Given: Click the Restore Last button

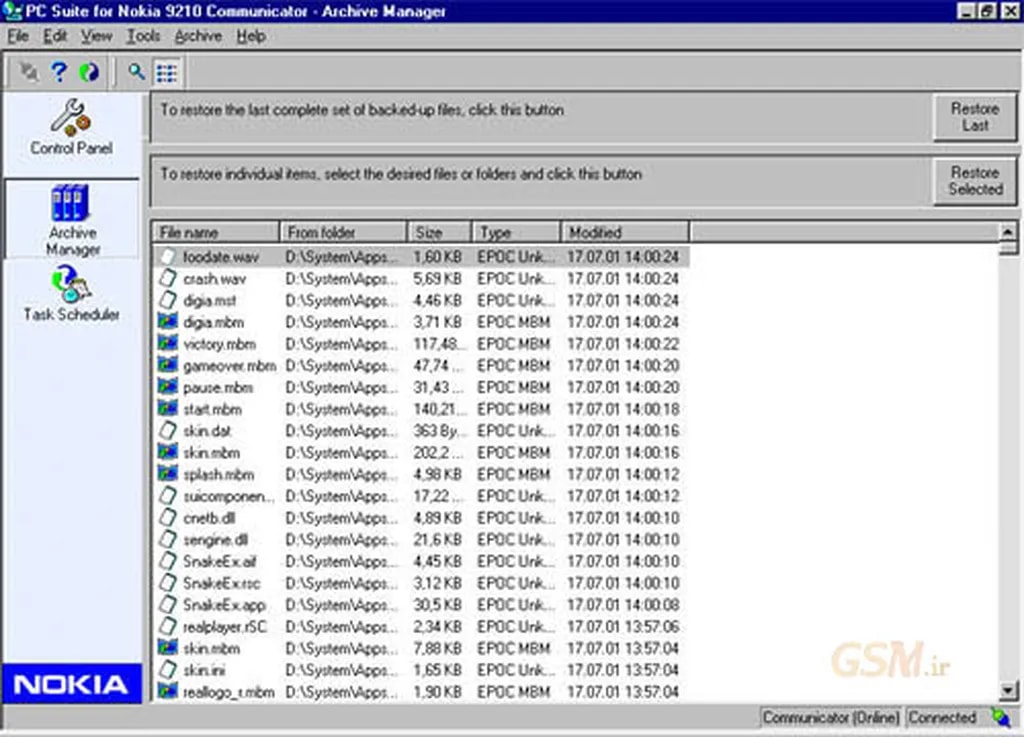Looking at the screenshot, I should coord(974,117).
